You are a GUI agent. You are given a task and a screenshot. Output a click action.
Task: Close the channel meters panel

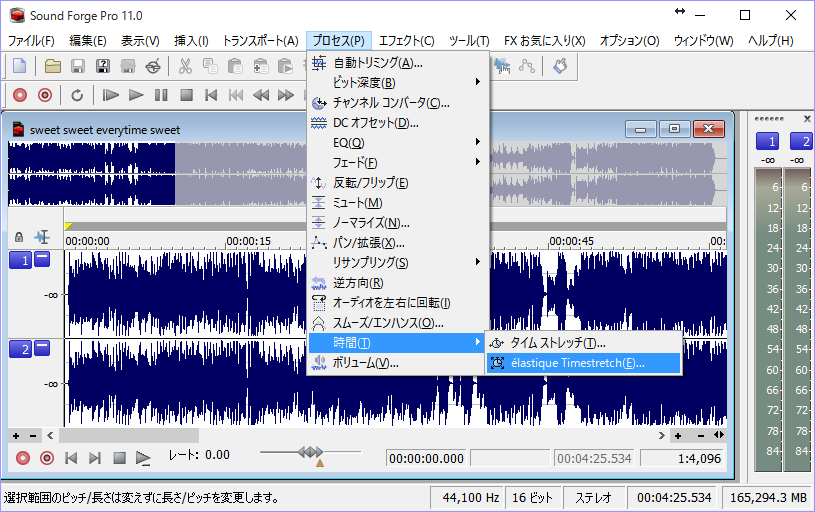807,119
